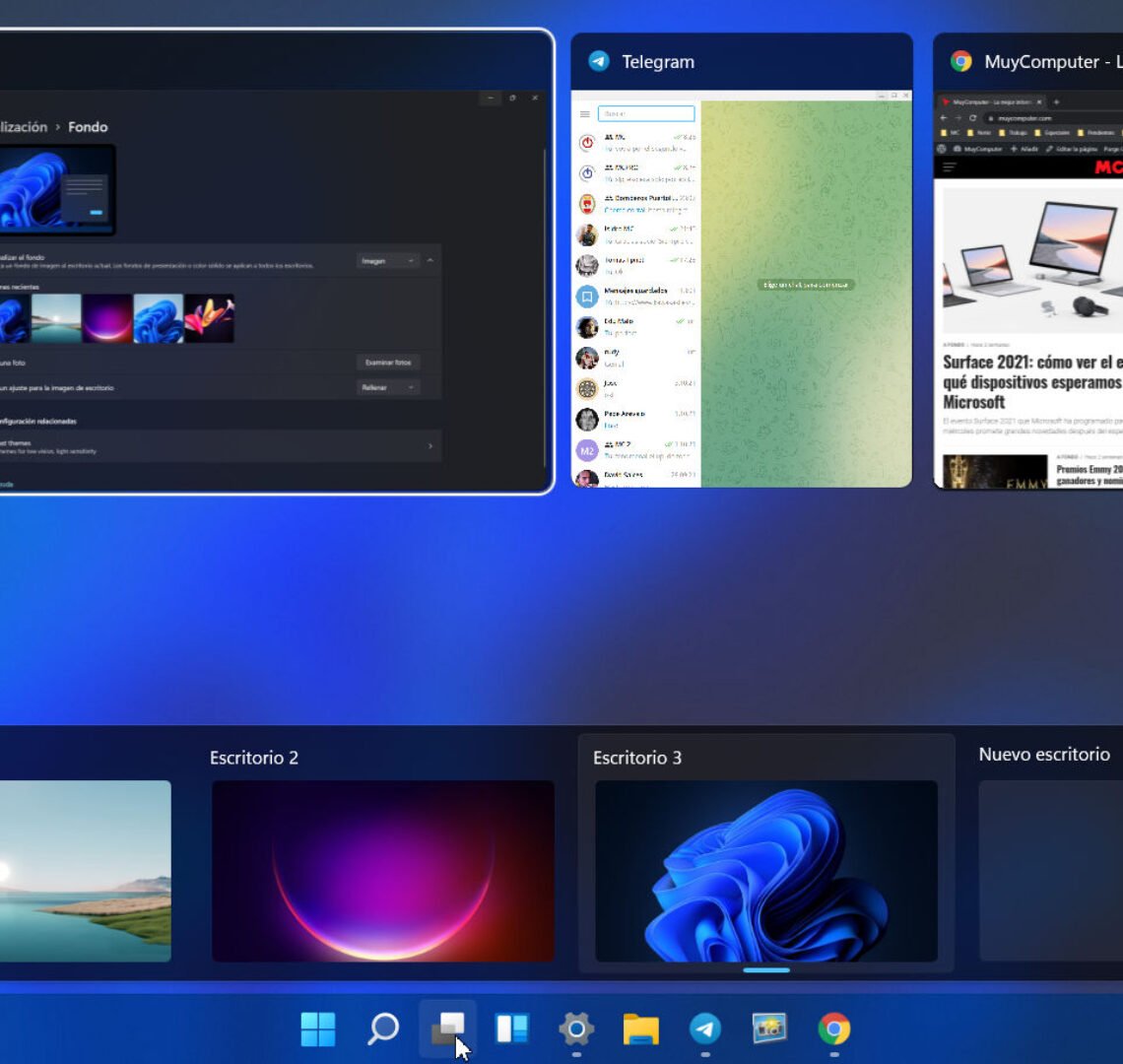1123x1064 pixels.
Task: Open taskbar Search magnifier
Action: point(383,1029)
